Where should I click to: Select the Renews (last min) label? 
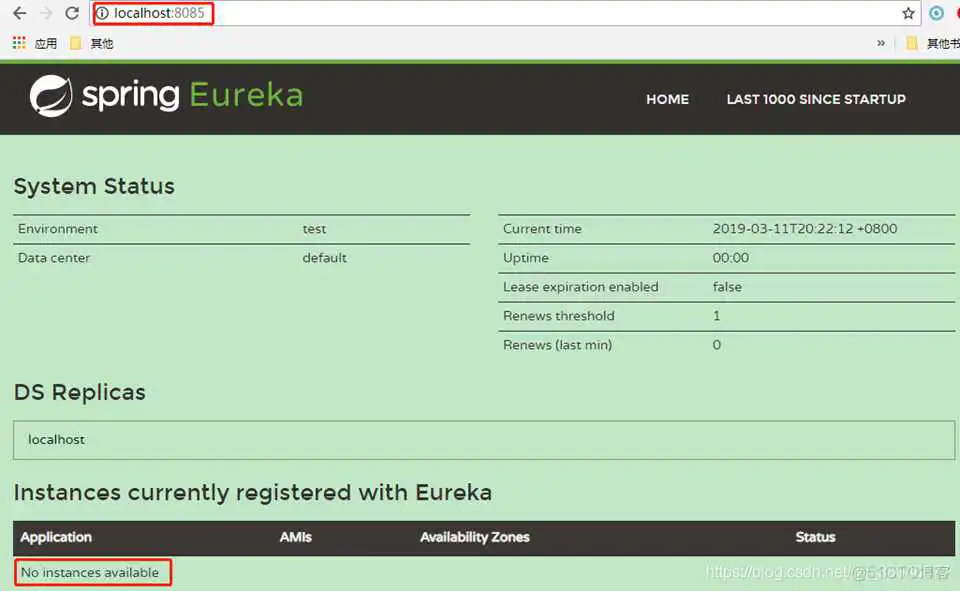tap(558, 345)
